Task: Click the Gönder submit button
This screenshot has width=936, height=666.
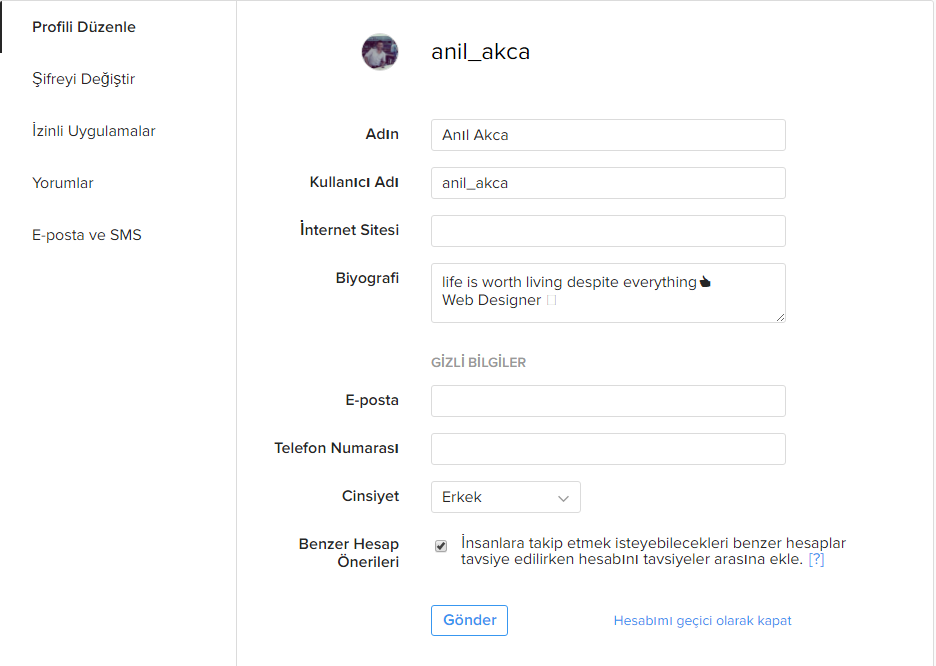Action: coord(469,621)
